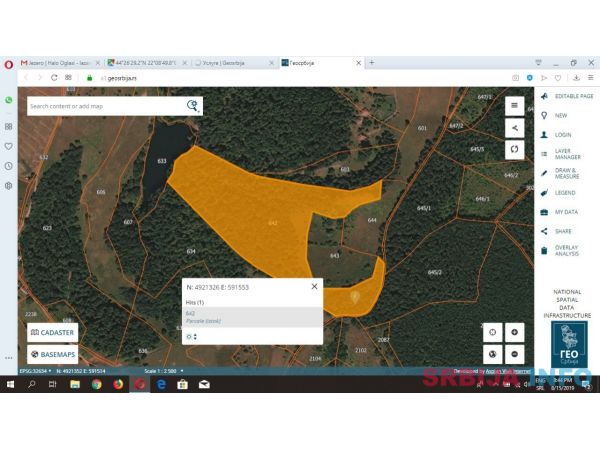Click the Login menu entry

[x=562, y=134]
